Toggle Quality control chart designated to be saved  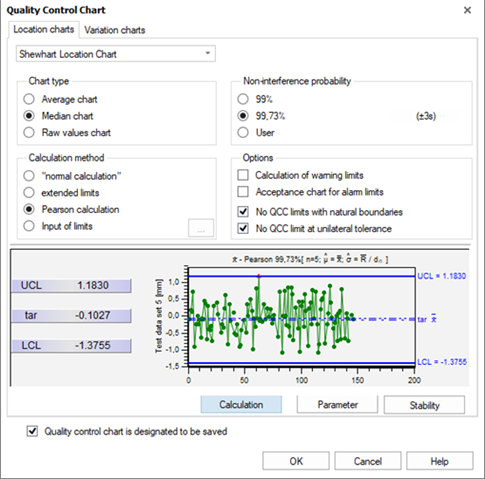click(x=32, y=431)
